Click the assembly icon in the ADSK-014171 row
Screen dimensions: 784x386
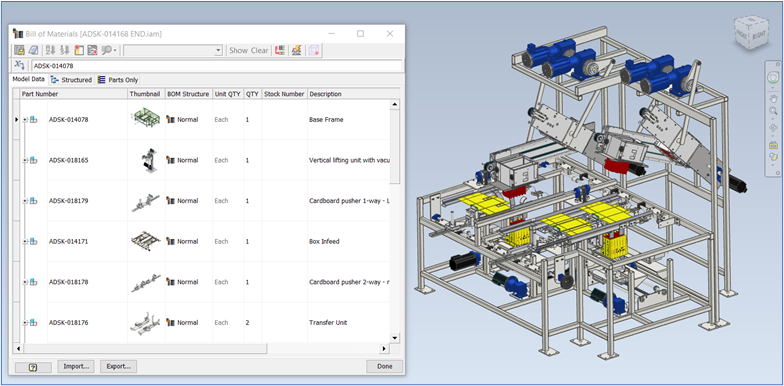tap(34, 242)
